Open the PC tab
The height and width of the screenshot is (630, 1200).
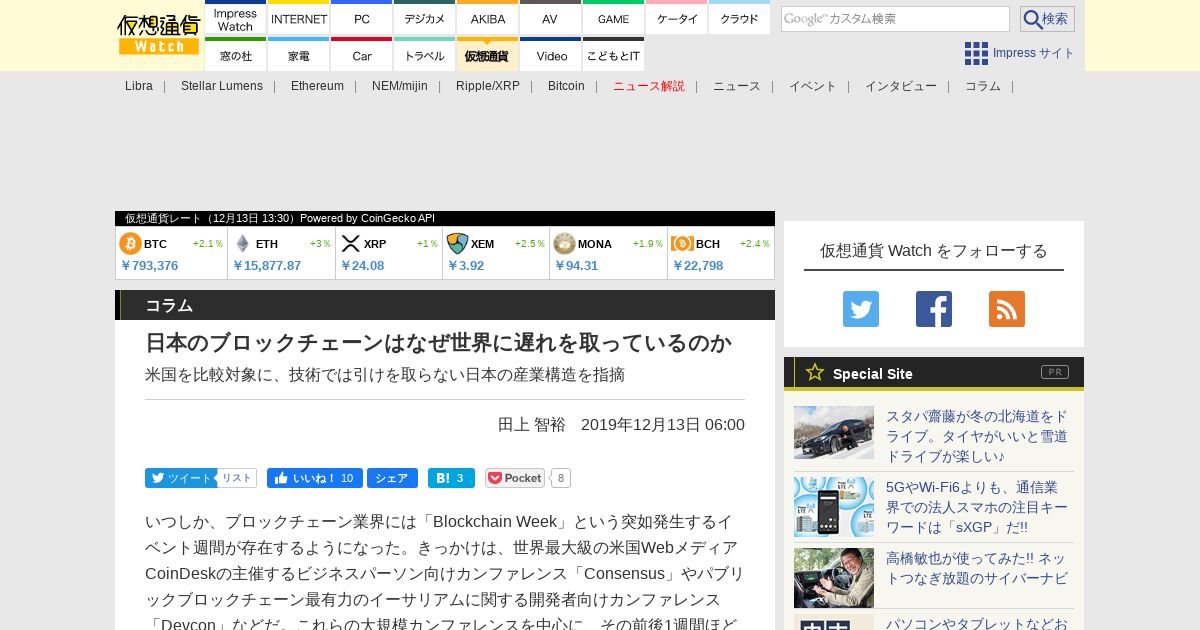click(x=361, y=19)
